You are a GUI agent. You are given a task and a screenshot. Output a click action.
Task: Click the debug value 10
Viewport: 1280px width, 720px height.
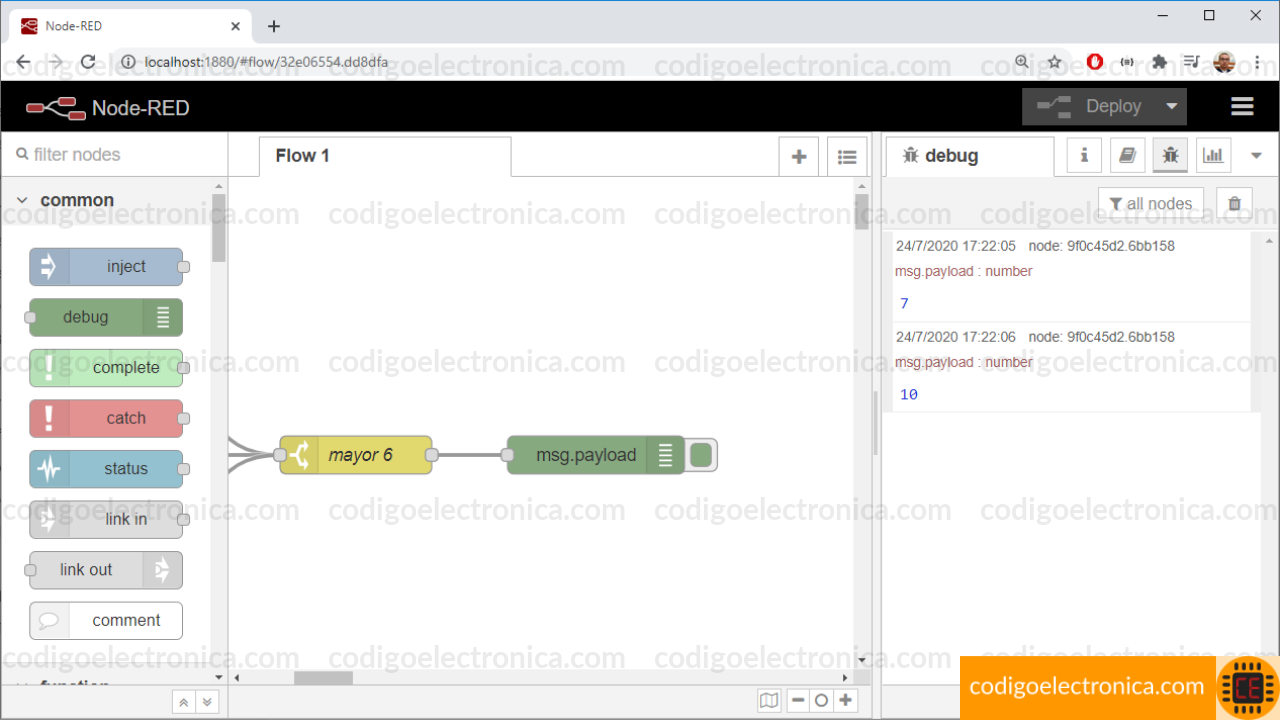[909, 395]
